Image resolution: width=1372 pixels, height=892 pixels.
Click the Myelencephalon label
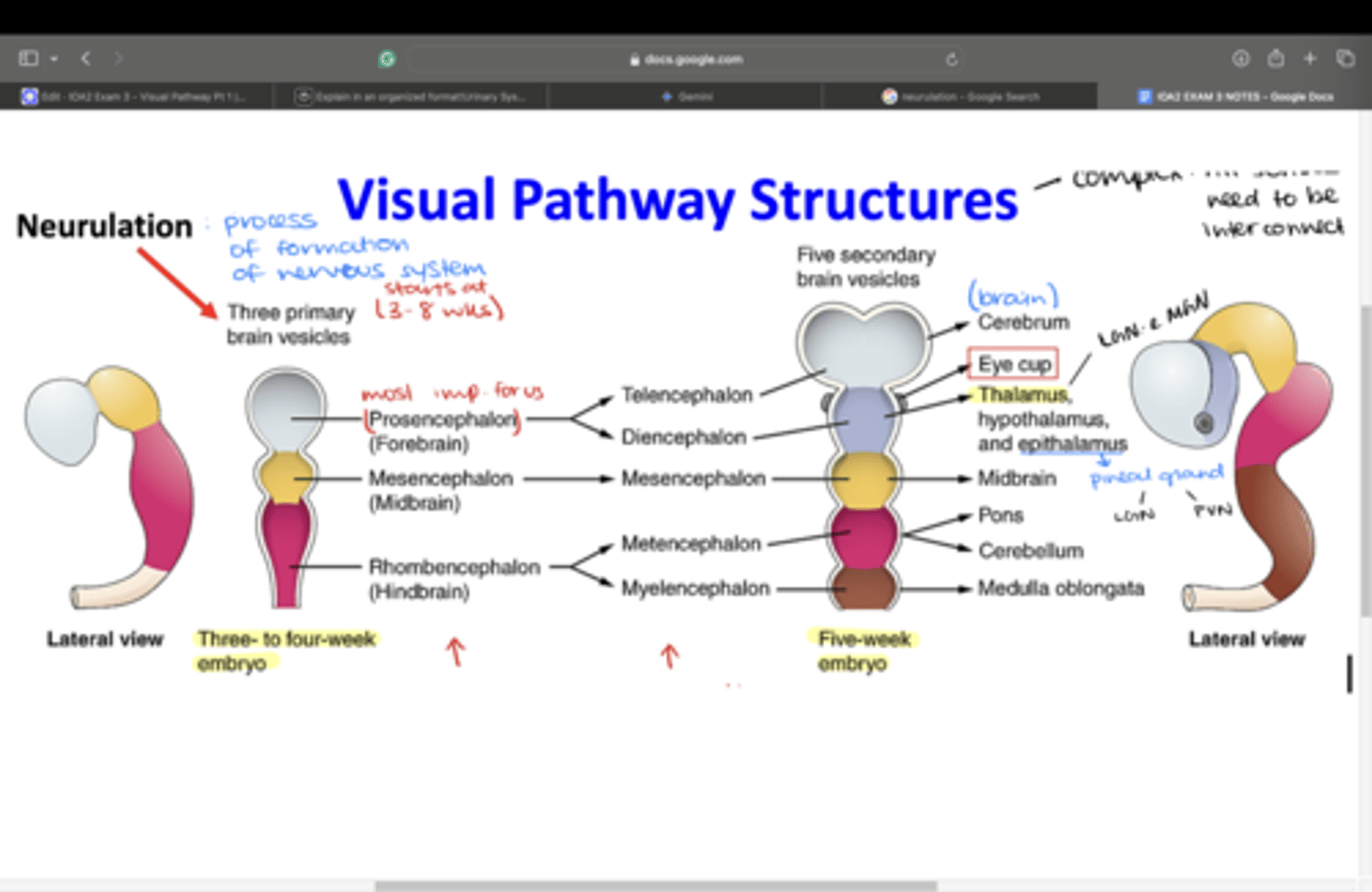click(x=695, y=588)
